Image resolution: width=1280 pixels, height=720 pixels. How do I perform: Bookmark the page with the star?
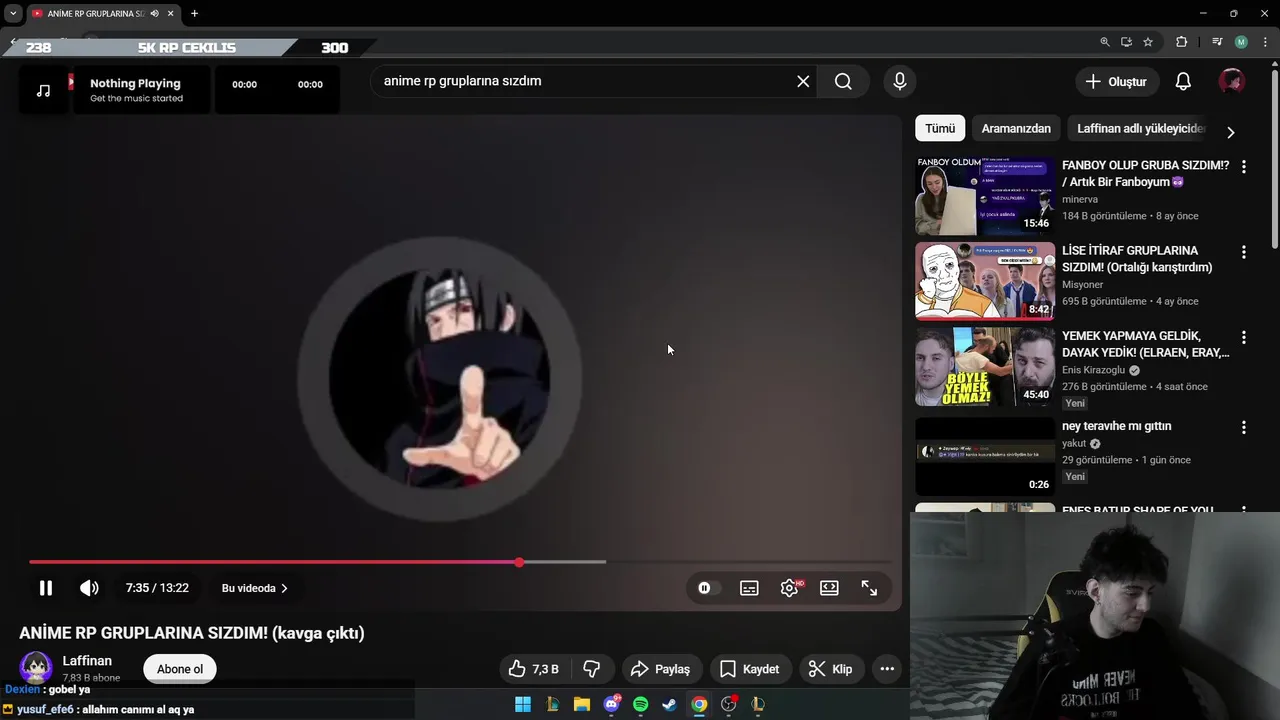[x=1148, y=42]
